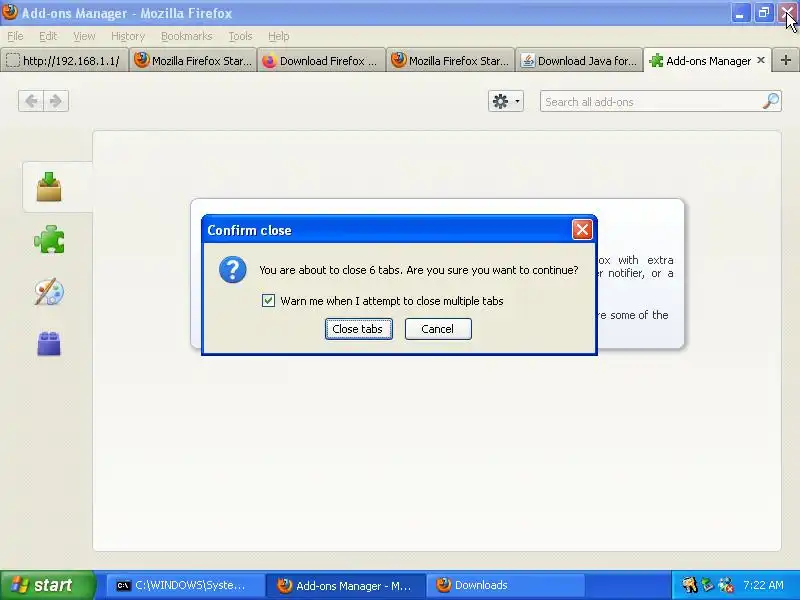Click the Close tabs button
This screenshot has height=600, width=800.
coord(358,329)
